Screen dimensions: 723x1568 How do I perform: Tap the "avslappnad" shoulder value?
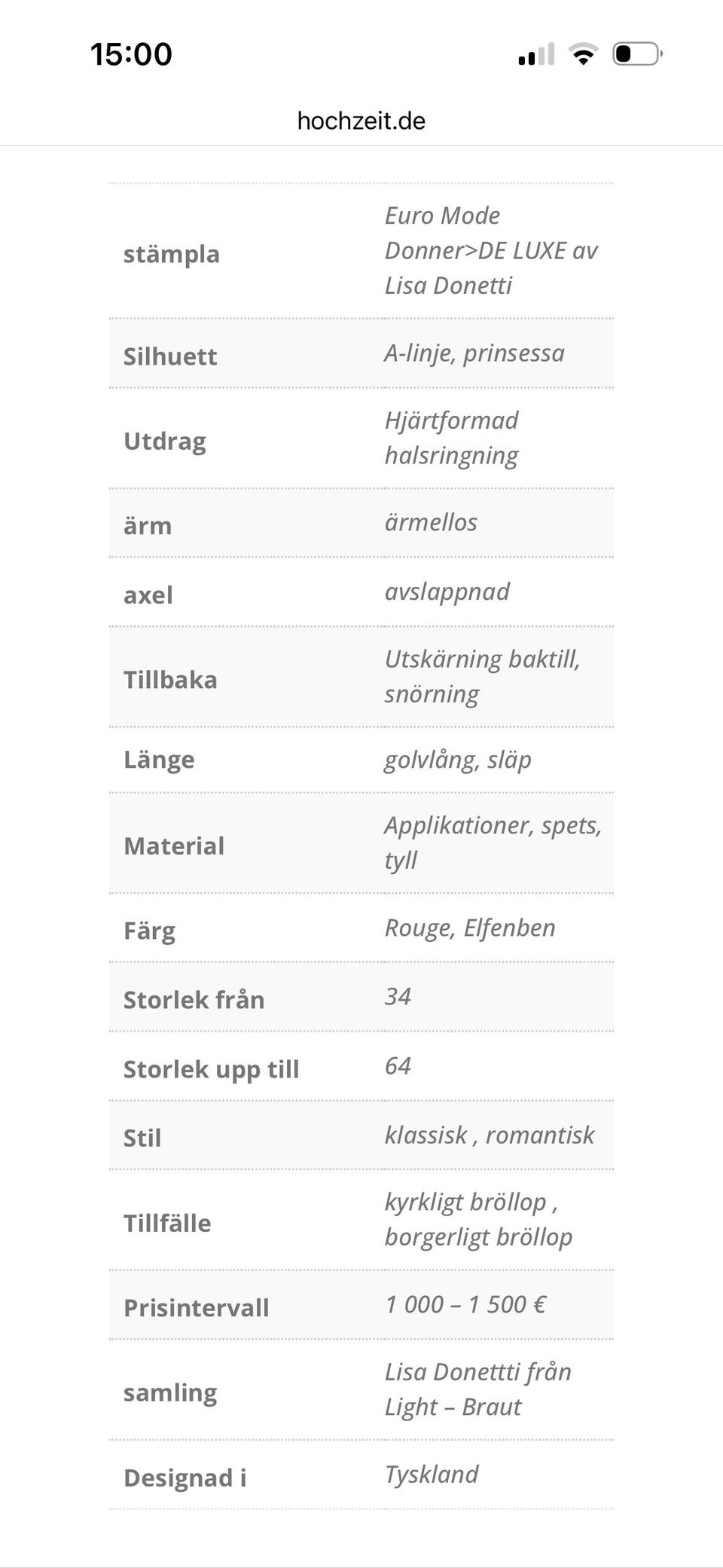(x=447, y=591)
